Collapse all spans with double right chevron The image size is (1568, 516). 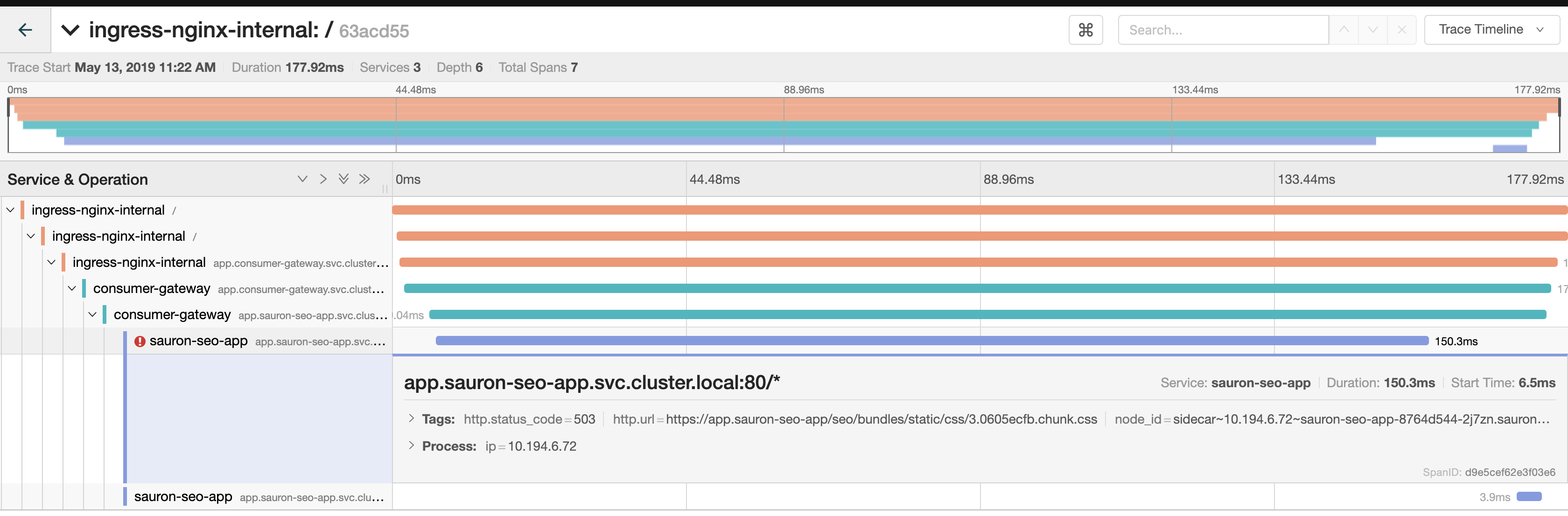(364, 179)
